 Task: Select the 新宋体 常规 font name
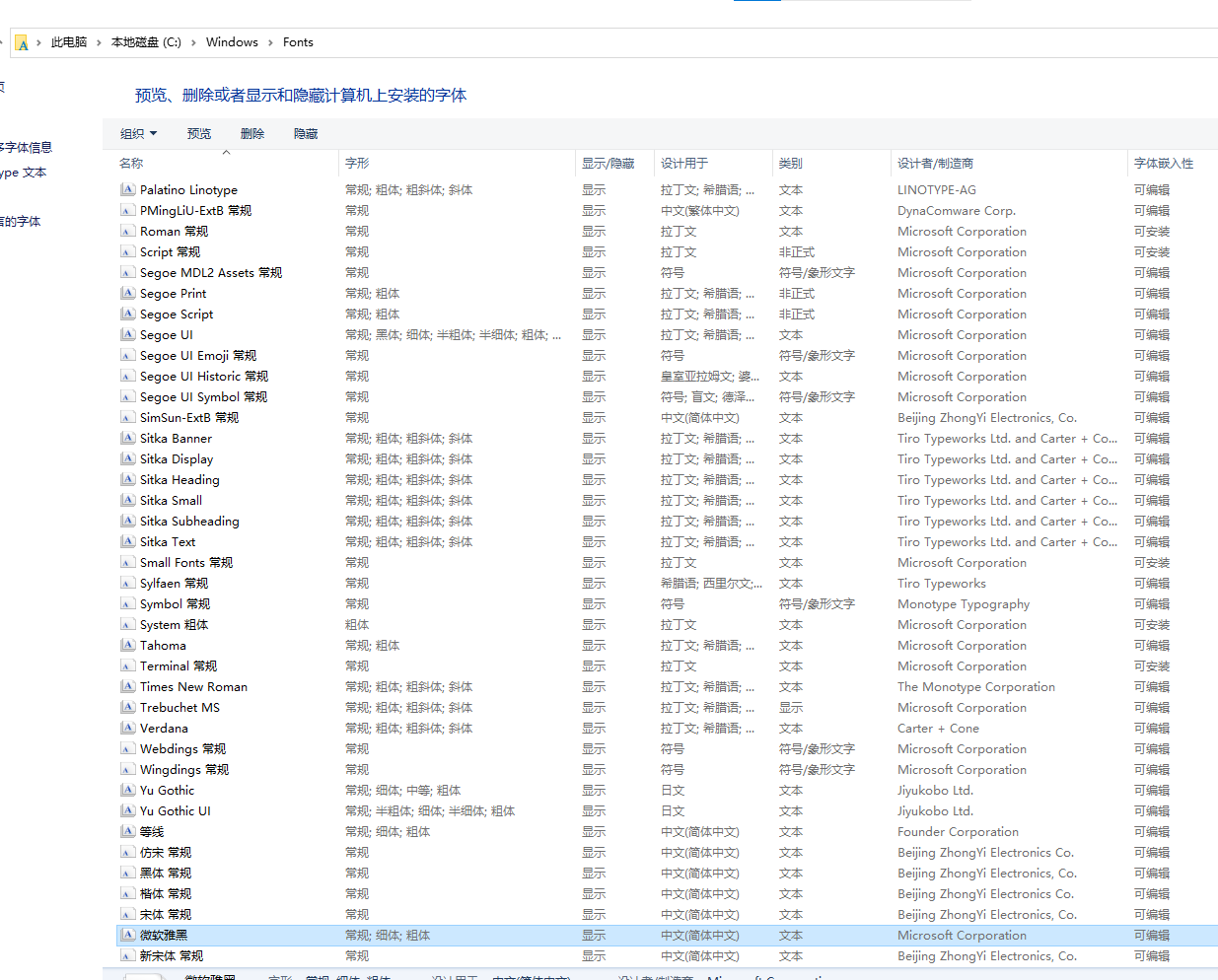coord(172,955)
